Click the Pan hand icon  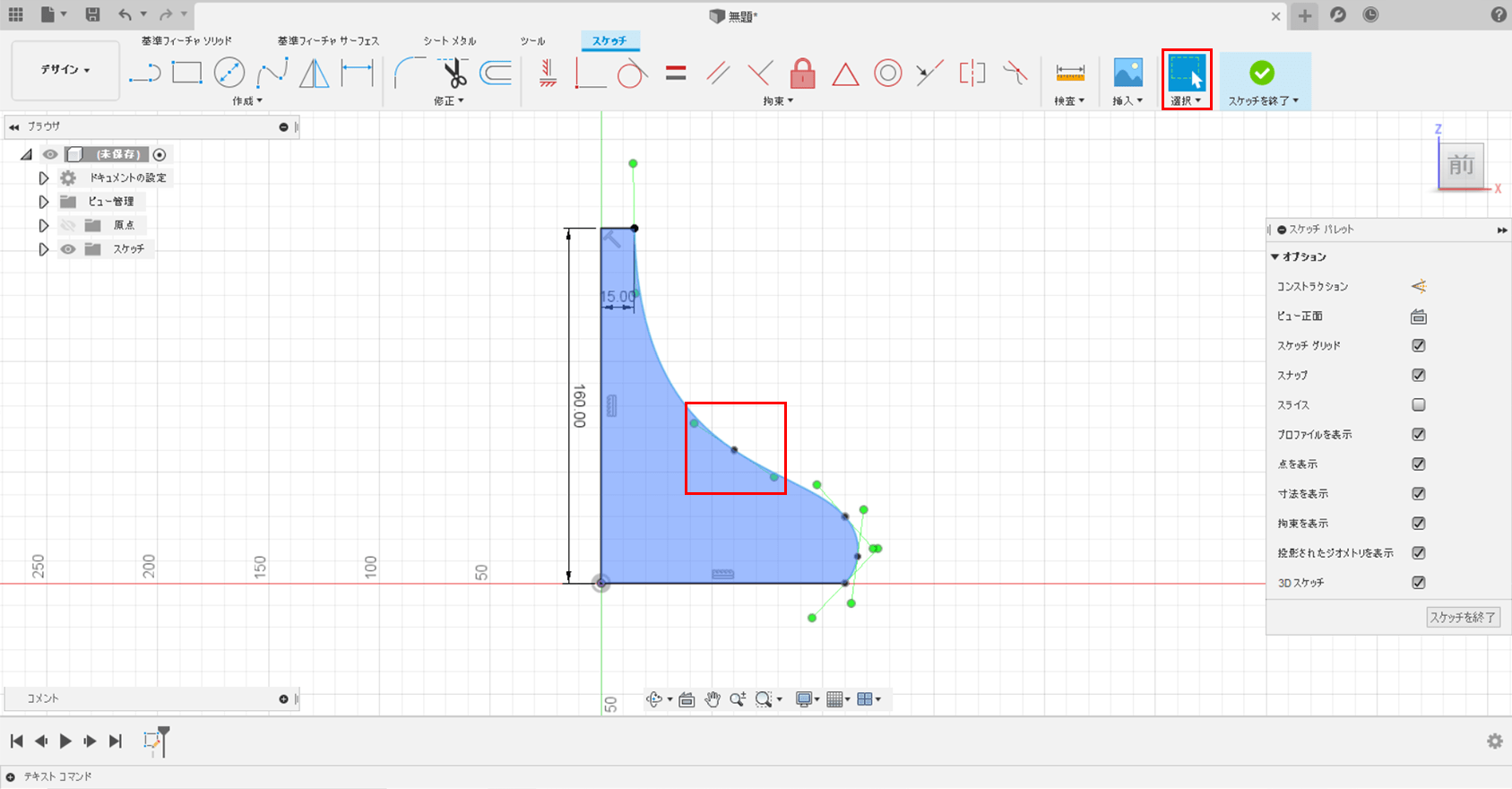(713, 699)
